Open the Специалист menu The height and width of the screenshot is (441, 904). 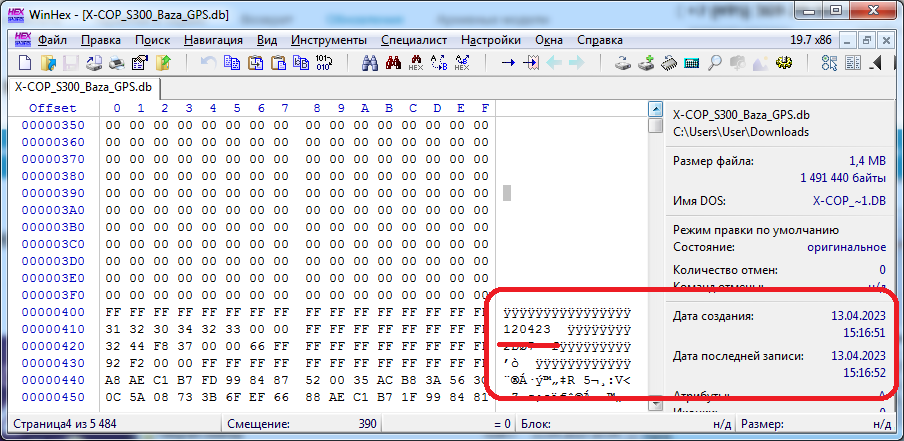tap(416, 40)
